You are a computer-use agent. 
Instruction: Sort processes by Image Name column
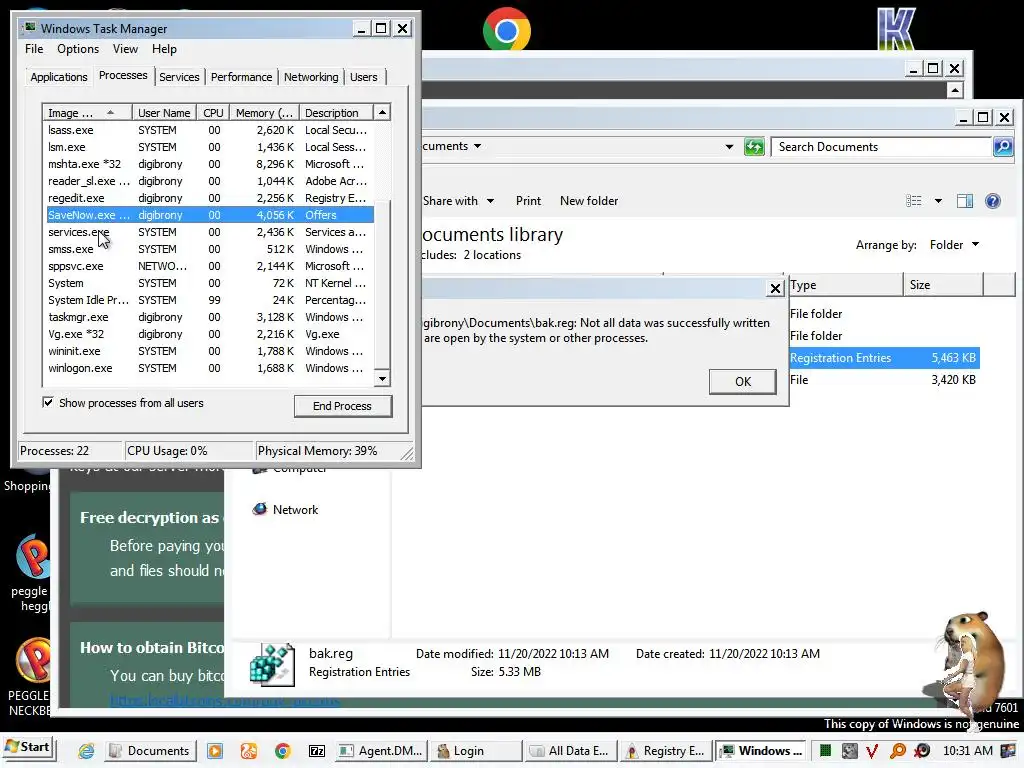click(x=87, y=112)
